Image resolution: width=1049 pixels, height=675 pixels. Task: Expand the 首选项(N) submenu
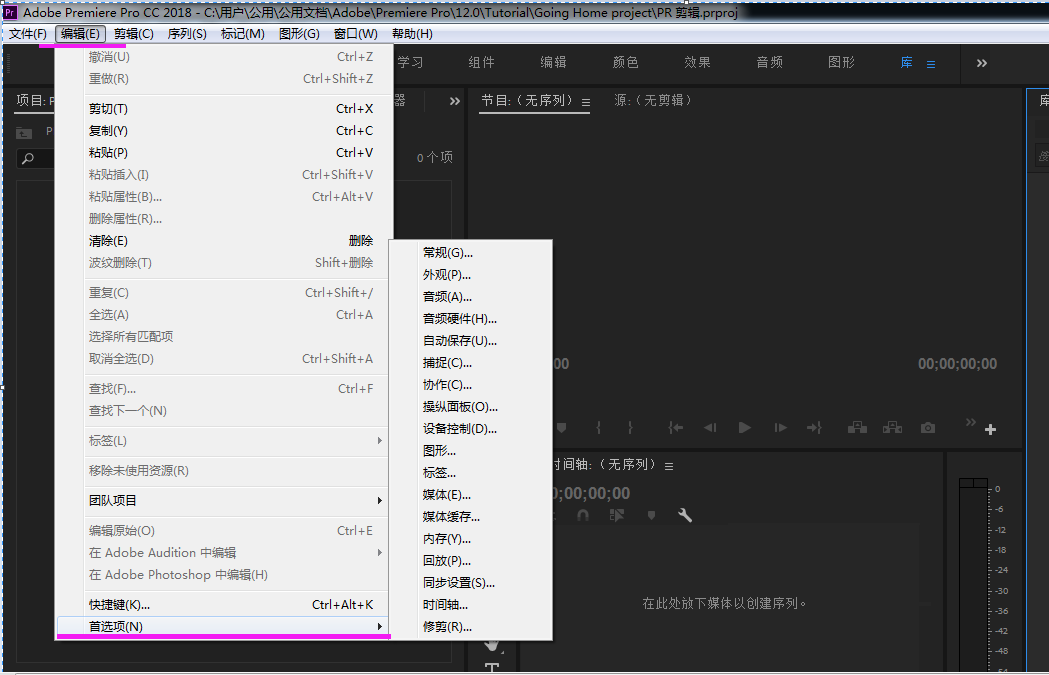(x=223, y=627)
